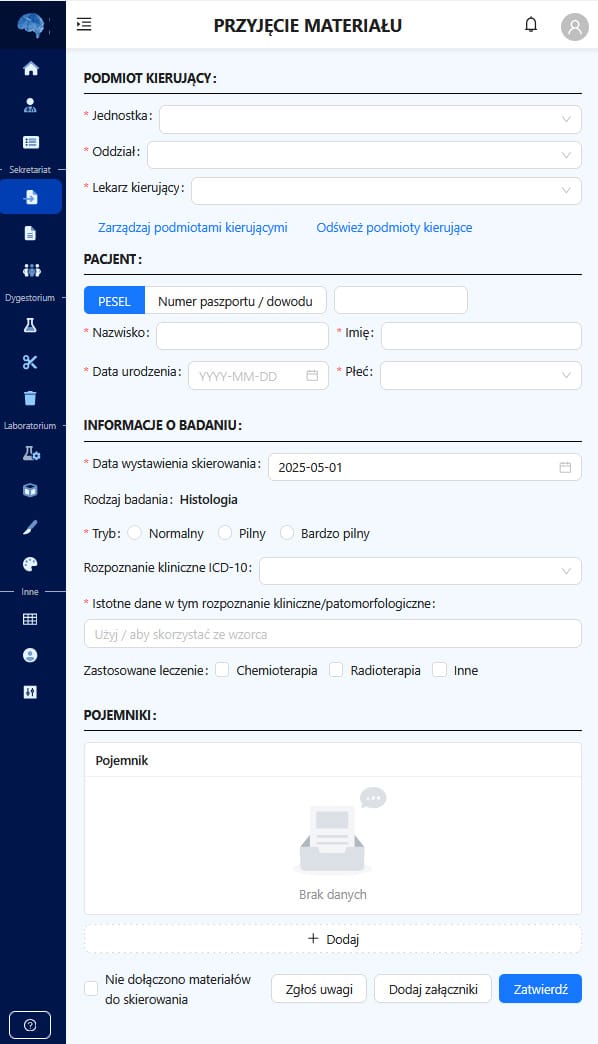Viewport: 598px width, 1044px height.
Task: Open the document icon under Sekretariat
Action: point(31,234)
